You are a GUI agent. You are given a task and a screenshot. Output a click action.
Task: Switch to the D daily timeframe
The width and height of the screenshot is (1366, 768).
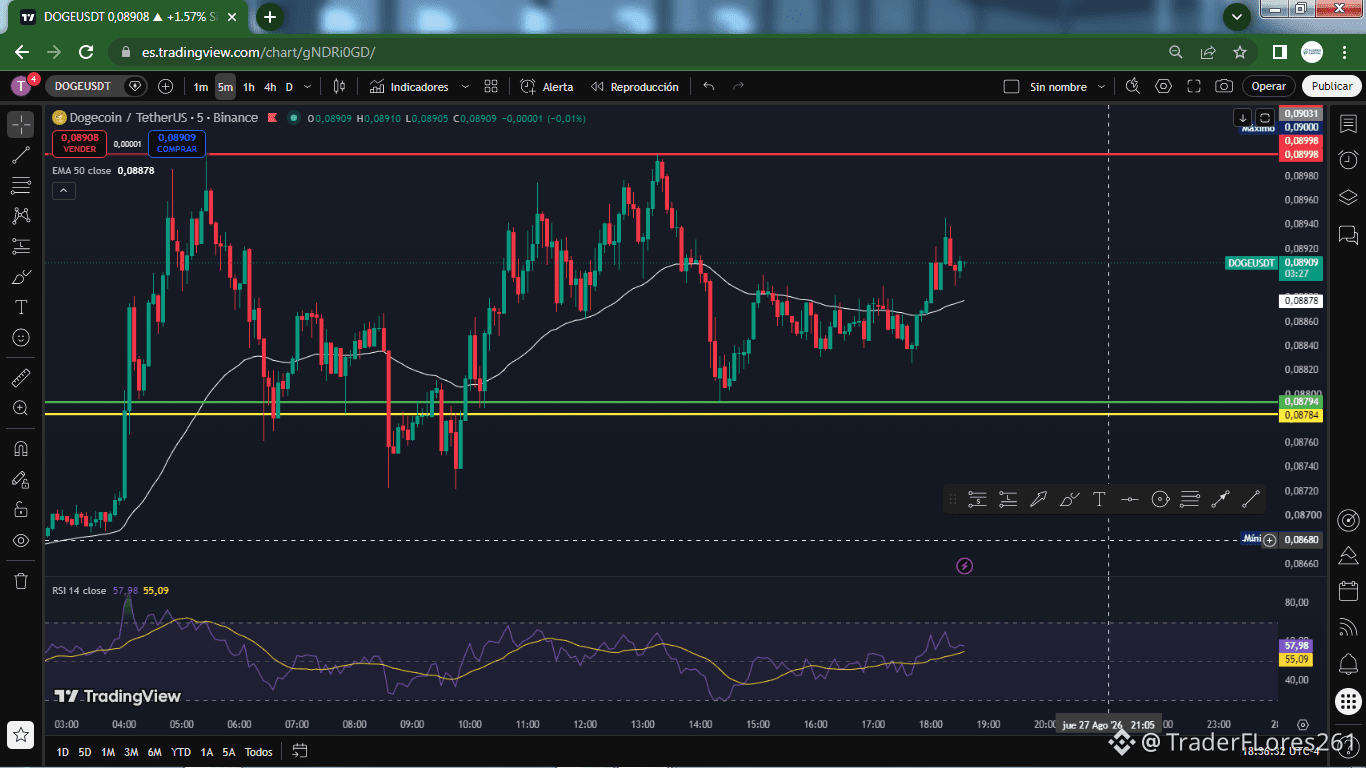click(x=289, y=87)
